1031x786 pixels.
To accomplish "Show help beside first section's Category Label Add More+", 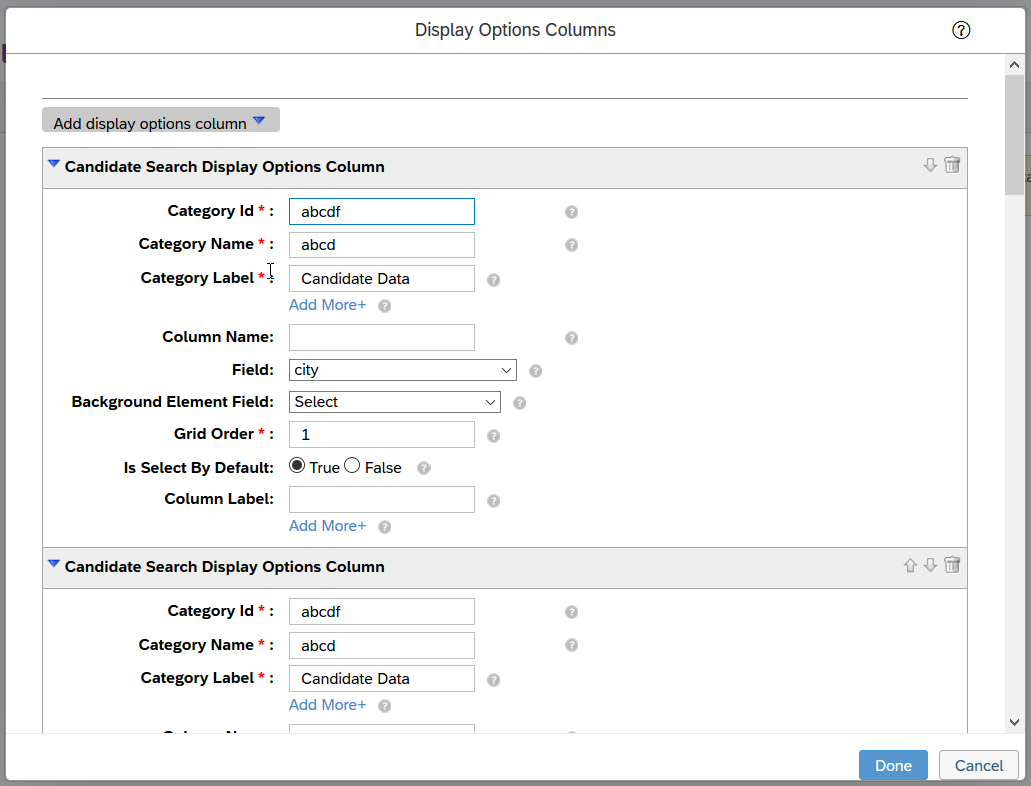I will click(385, 306).
